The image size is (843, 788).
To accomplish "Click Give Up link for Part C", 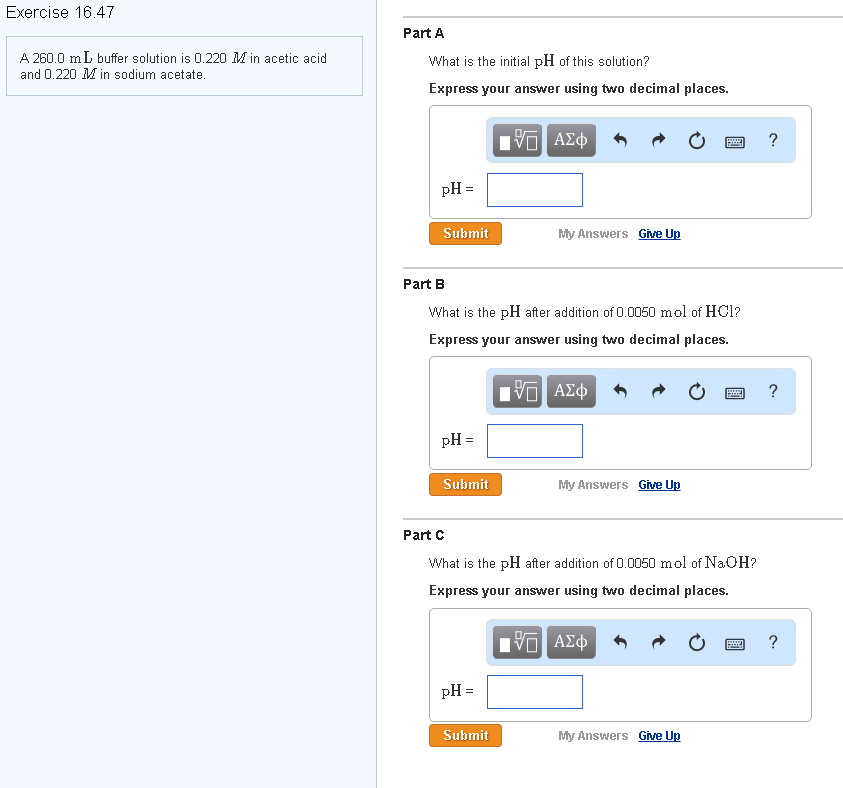I will click(x=659, y=736).
